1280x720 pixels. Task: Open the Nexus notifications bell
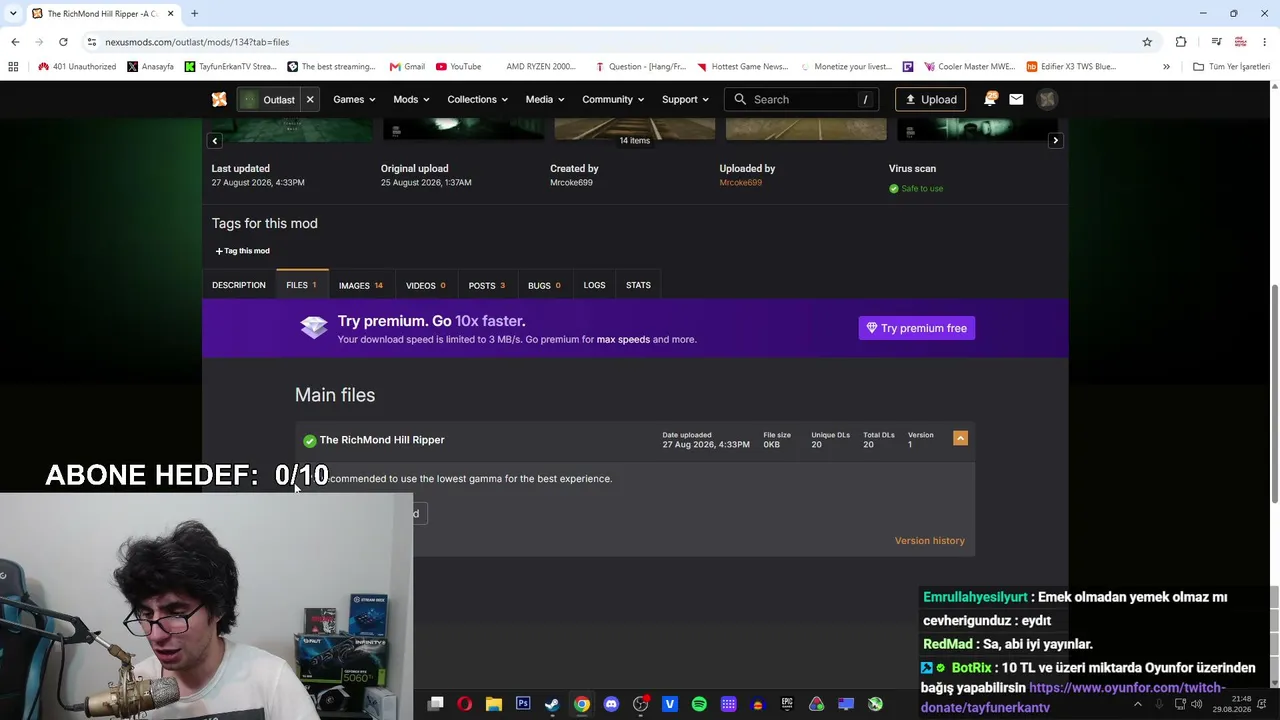coord(990,99)
